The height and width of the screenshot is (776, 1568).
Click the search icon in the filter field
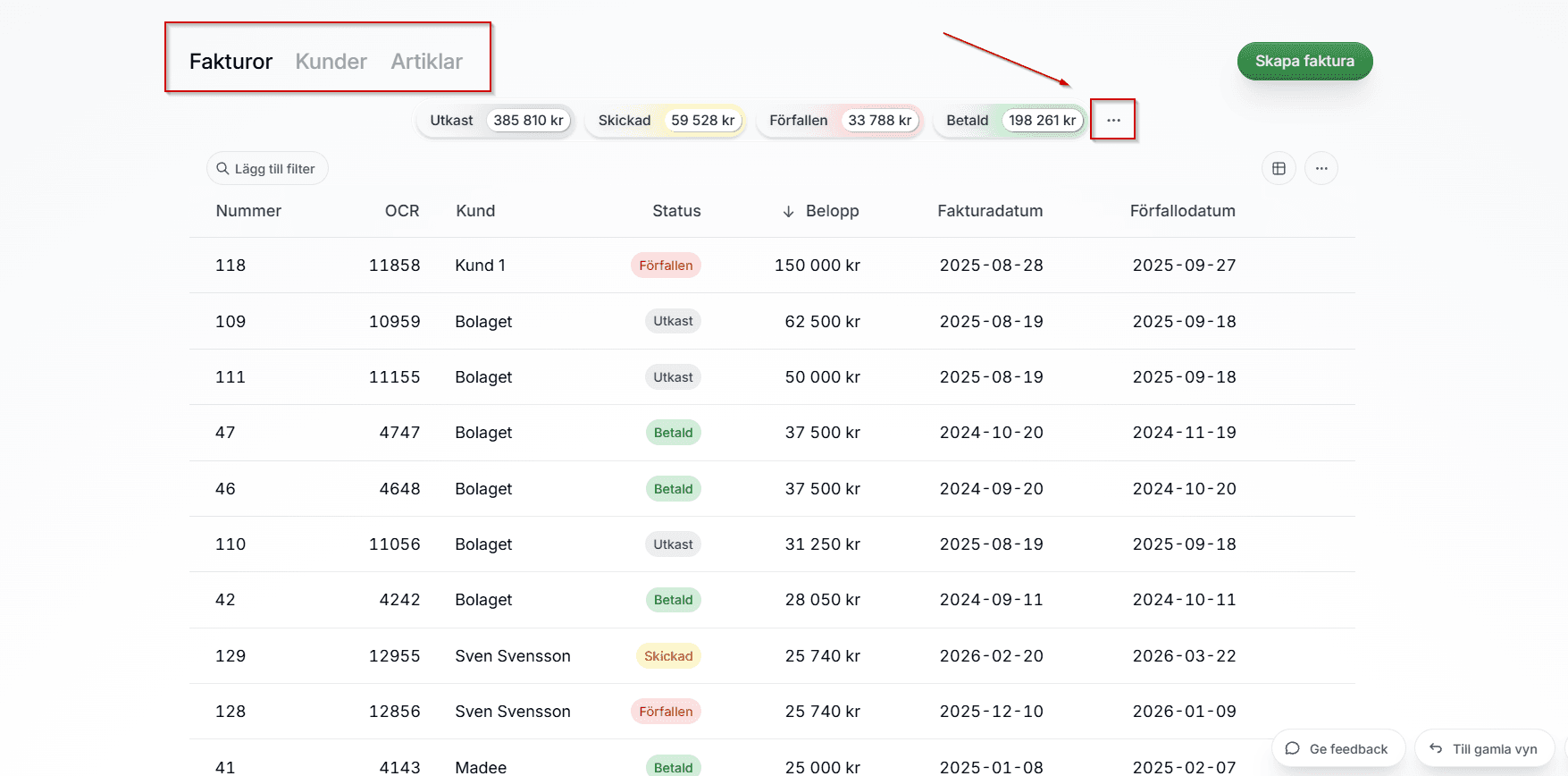[222, 168]
